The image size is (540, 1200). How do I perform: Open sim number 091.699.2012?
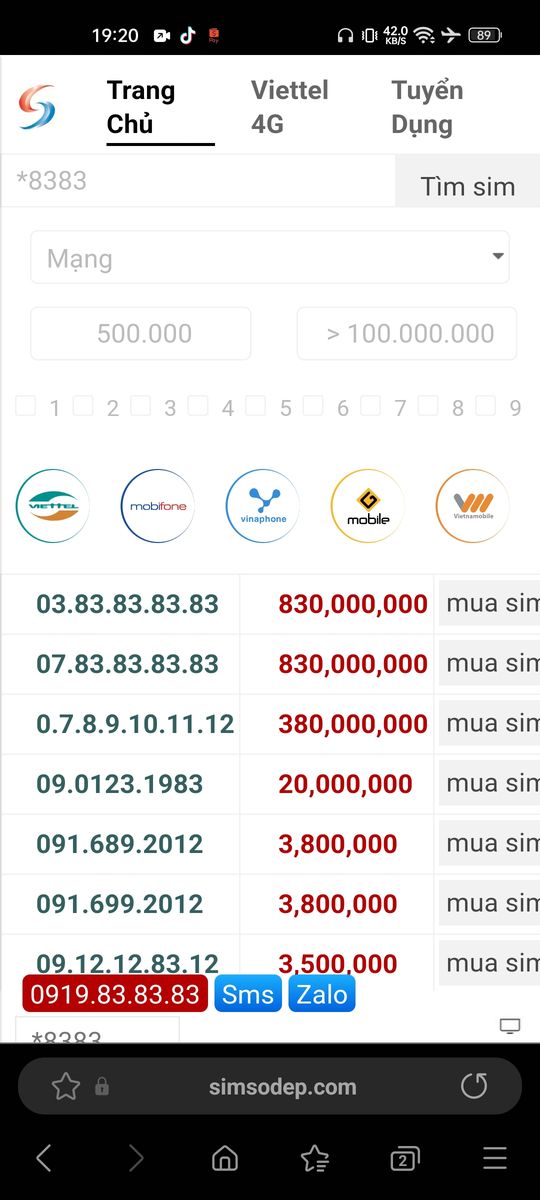pyautogui.click(x=120, y=904)
